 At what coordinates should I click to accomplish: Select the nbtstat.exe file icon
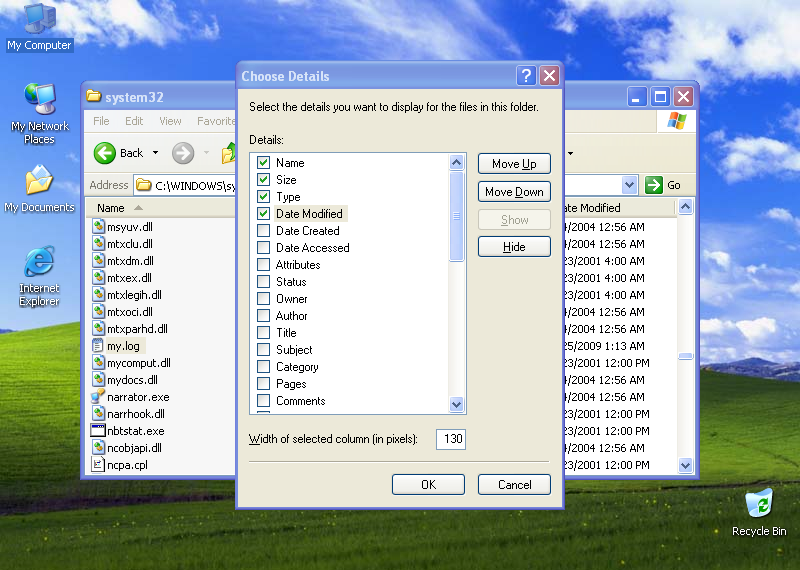(97, 430)
